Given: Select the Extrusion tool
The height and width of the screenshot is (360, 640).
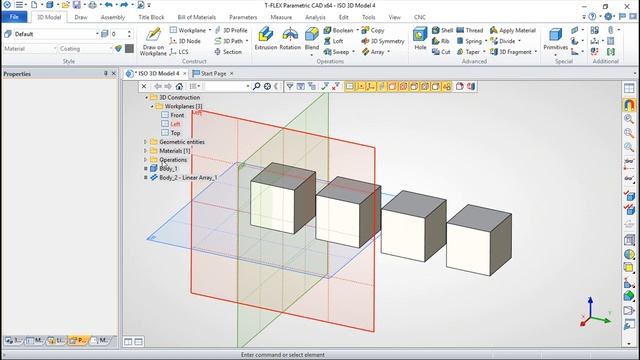Looking at the screenshot, I should (266, 39).
